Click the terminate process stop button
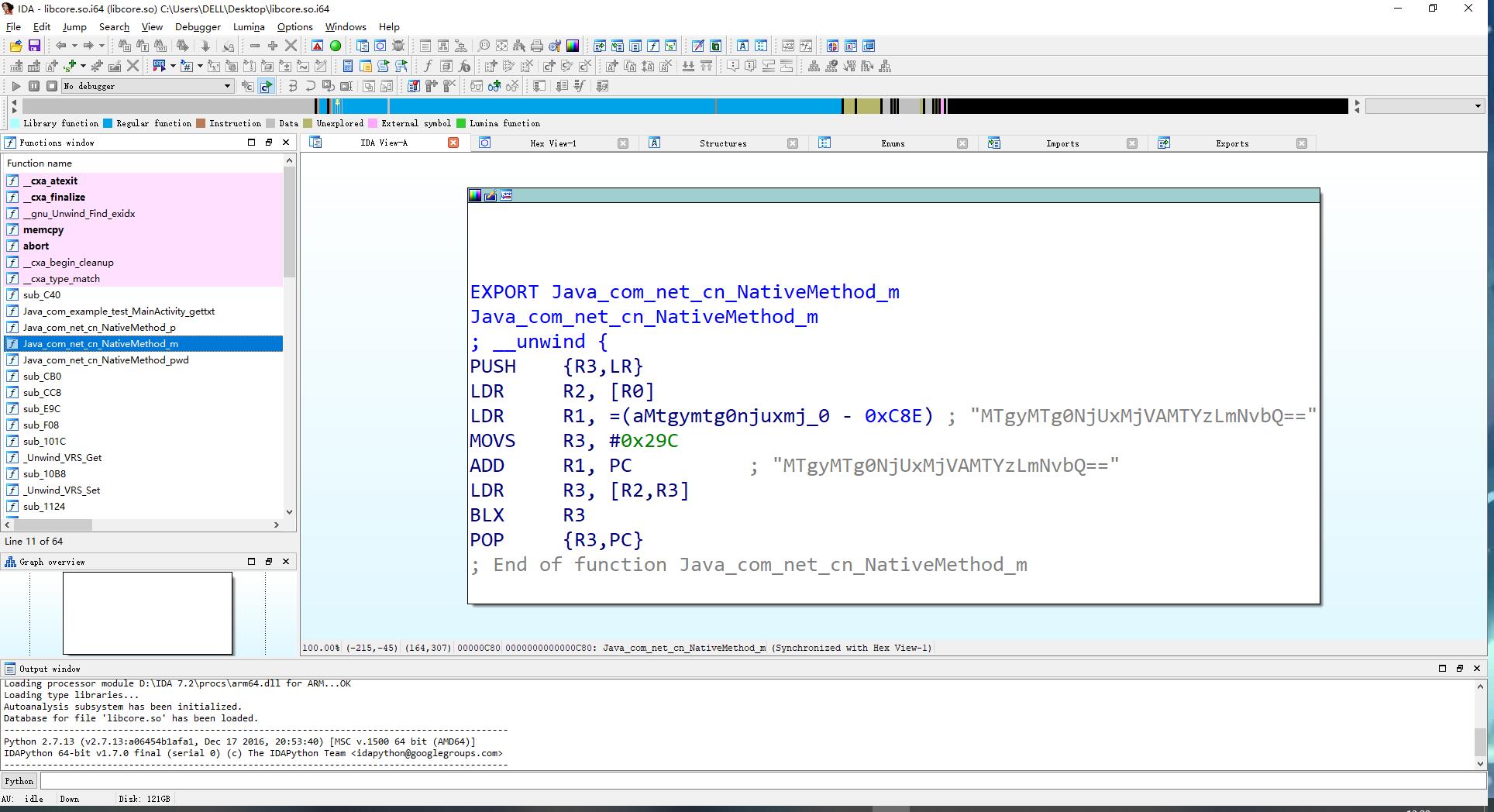The width and height of the screenshot is (1494, 812). pyautogui.click(x=52, y=86)
